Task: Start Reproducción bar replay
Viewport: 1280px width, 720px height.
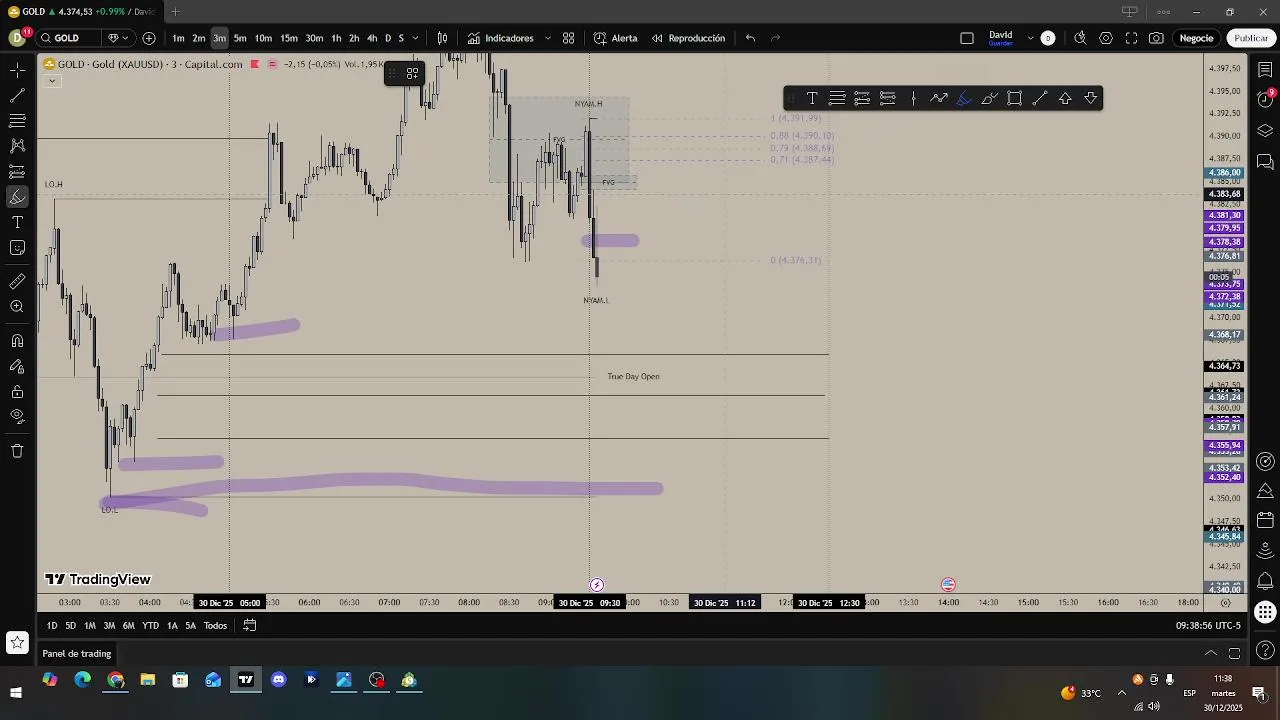Action: (688, 38)
